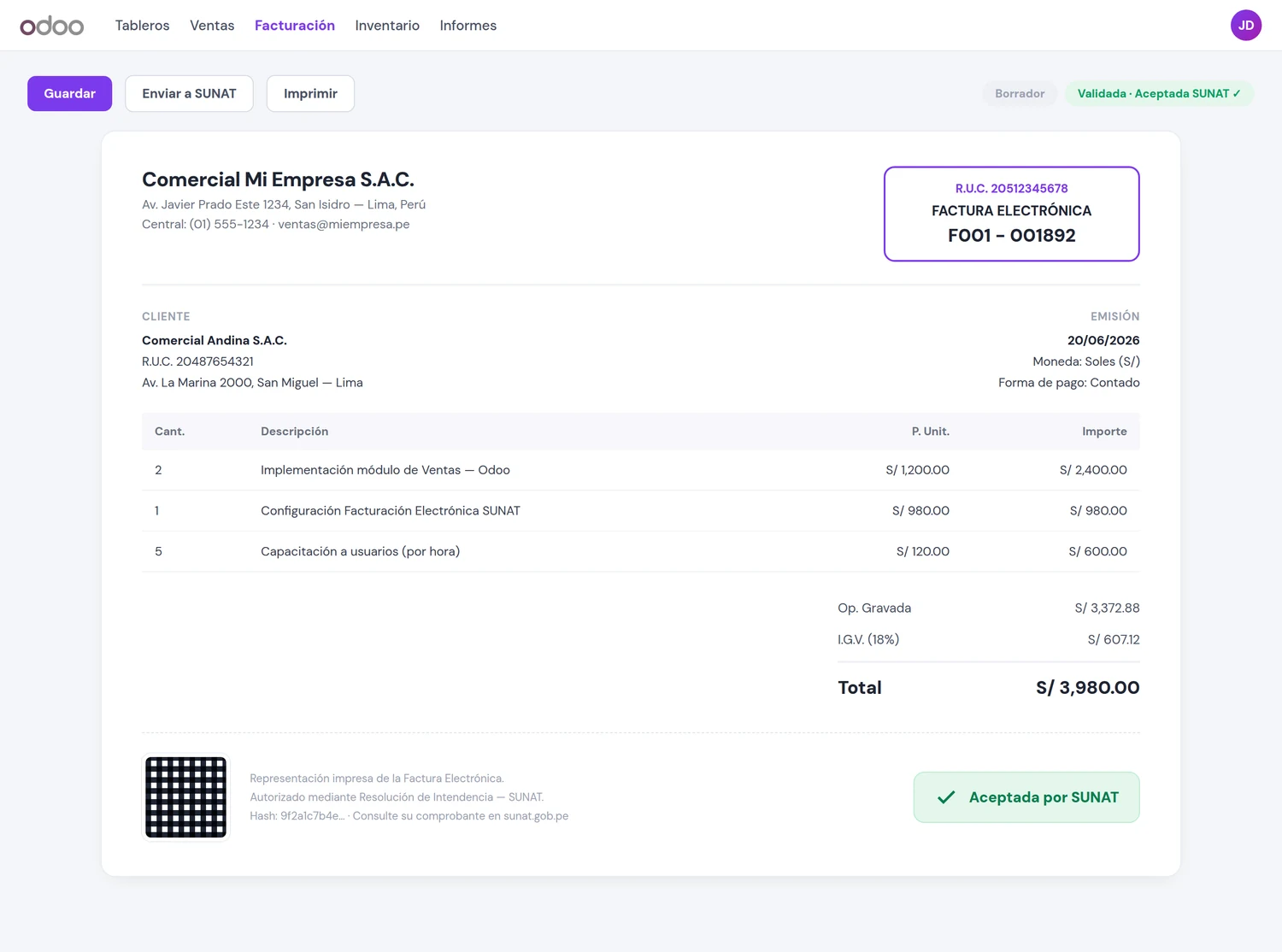Click the Importe column header

[1104, 432]
